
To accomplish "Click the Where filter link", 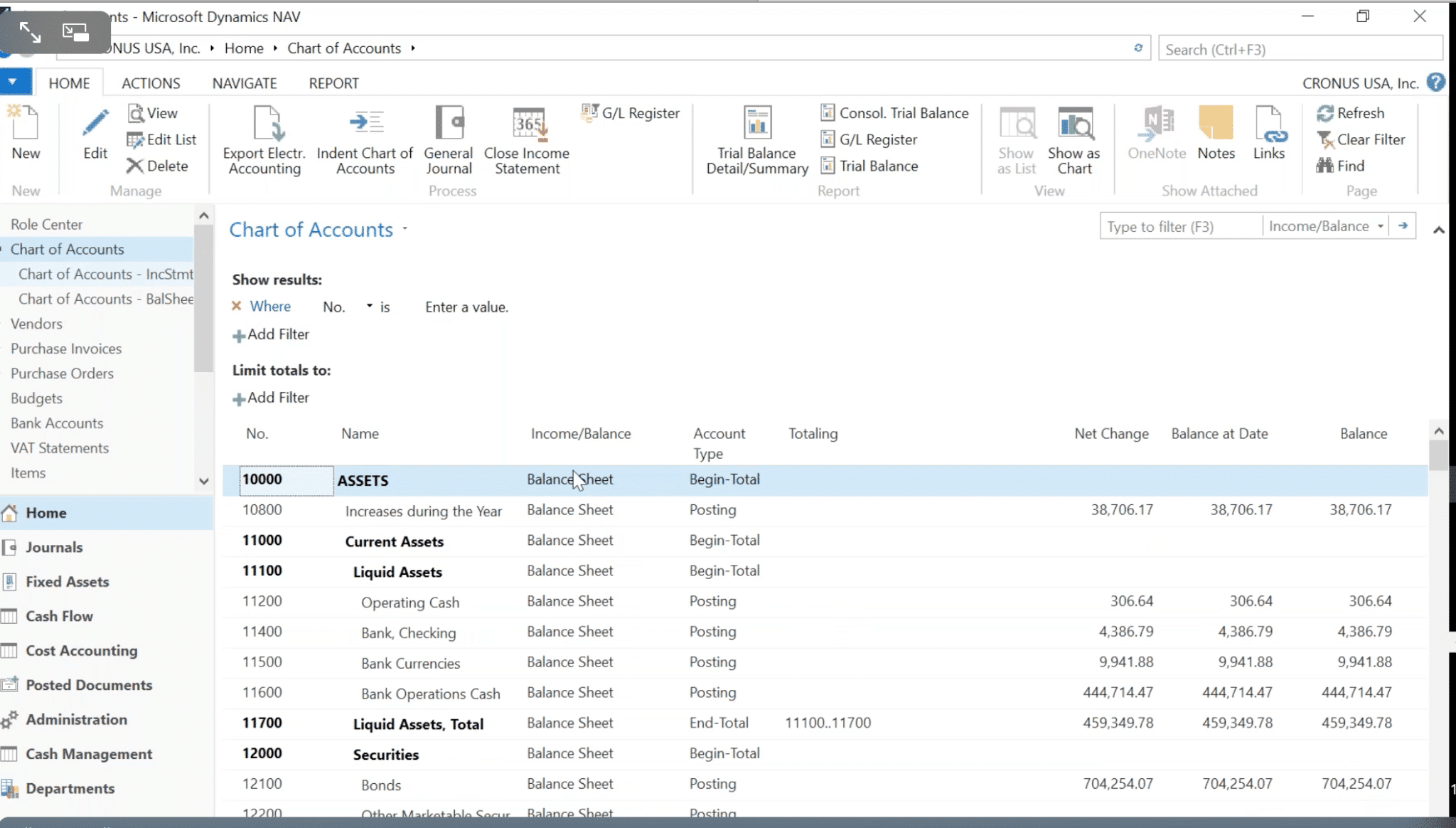I will coord(270,306).
